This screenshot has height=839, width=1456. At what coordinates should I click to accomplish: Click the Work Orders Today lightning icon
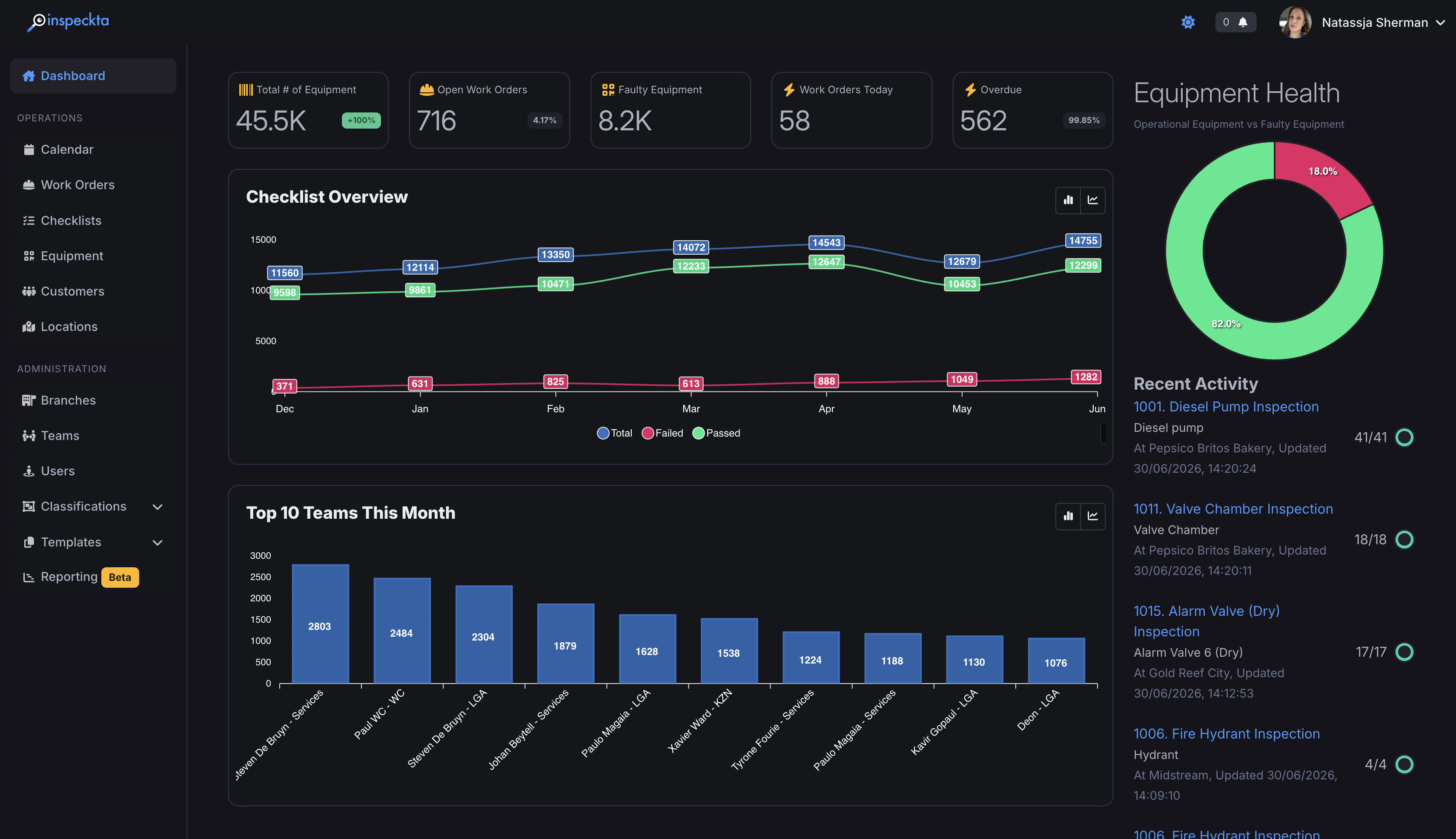pos(789,90)
